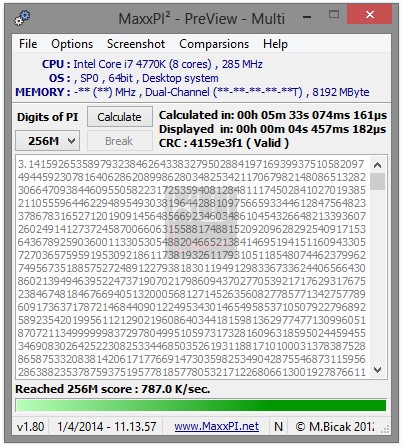This screenshot has width=403, height=447.
Task: Click inside the PI digits text area
Action: [193, 267]
